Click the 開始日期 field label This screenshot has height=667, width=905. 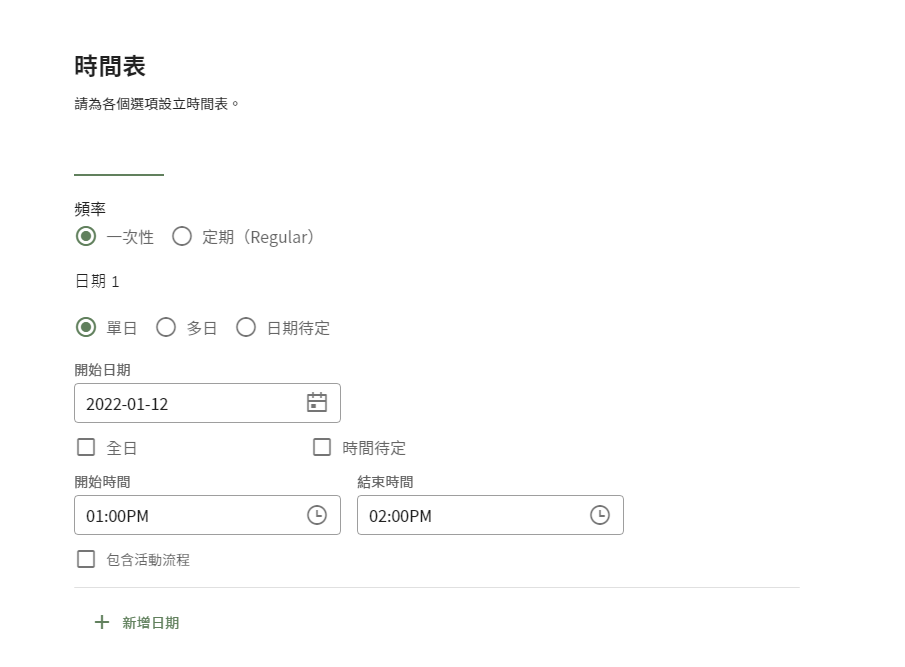(x=103, y=370)
